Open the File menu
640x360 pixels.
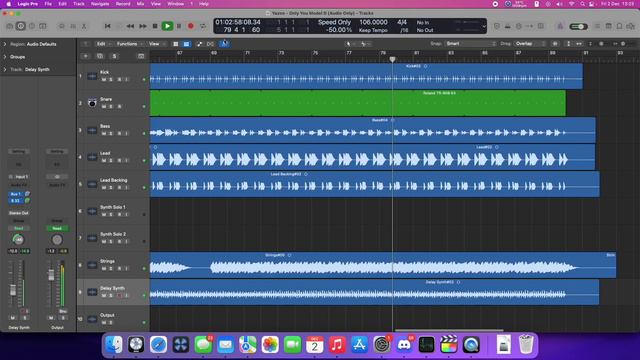point(48,4)
